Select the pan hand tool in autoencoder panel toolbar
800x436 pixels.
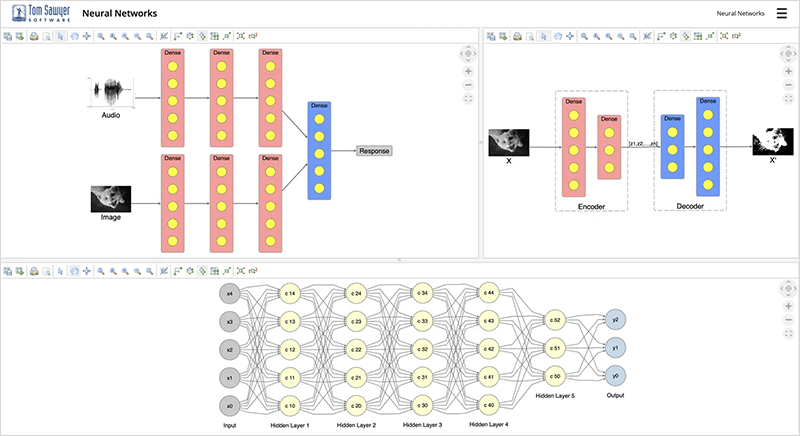558,36
